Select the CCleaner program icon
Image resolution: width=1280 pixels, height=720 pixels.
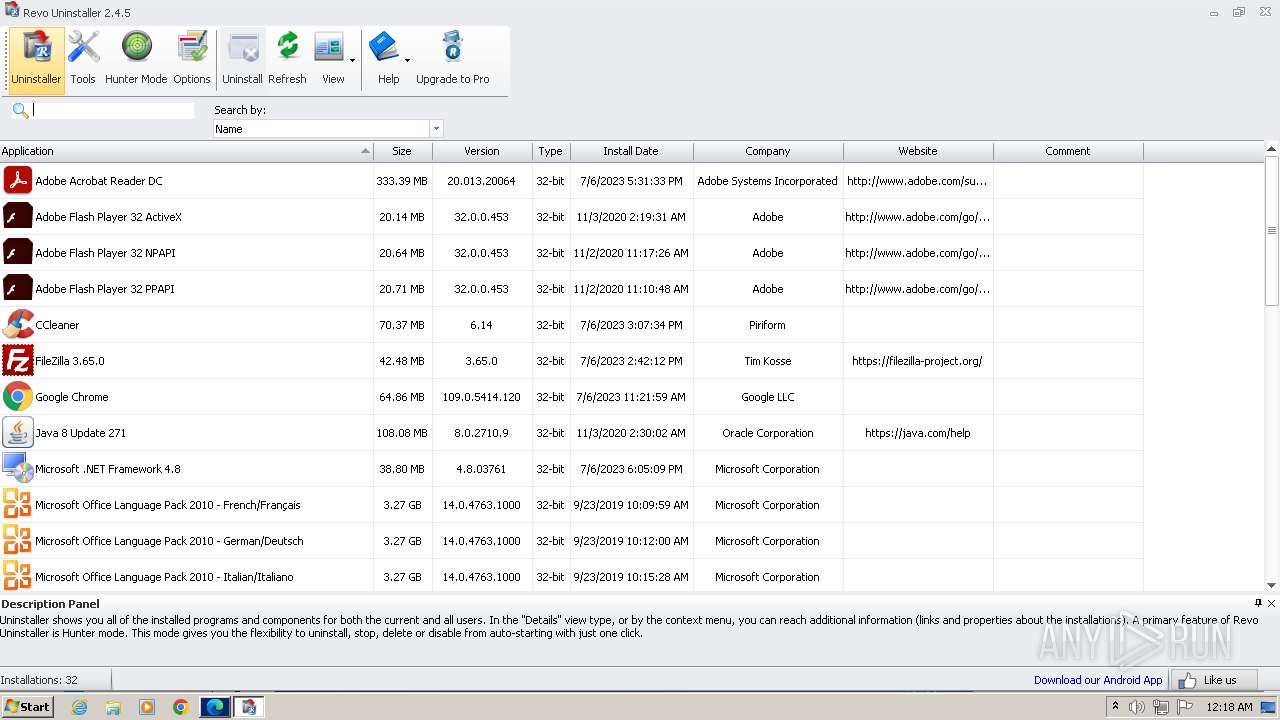(x=18, y=325)
